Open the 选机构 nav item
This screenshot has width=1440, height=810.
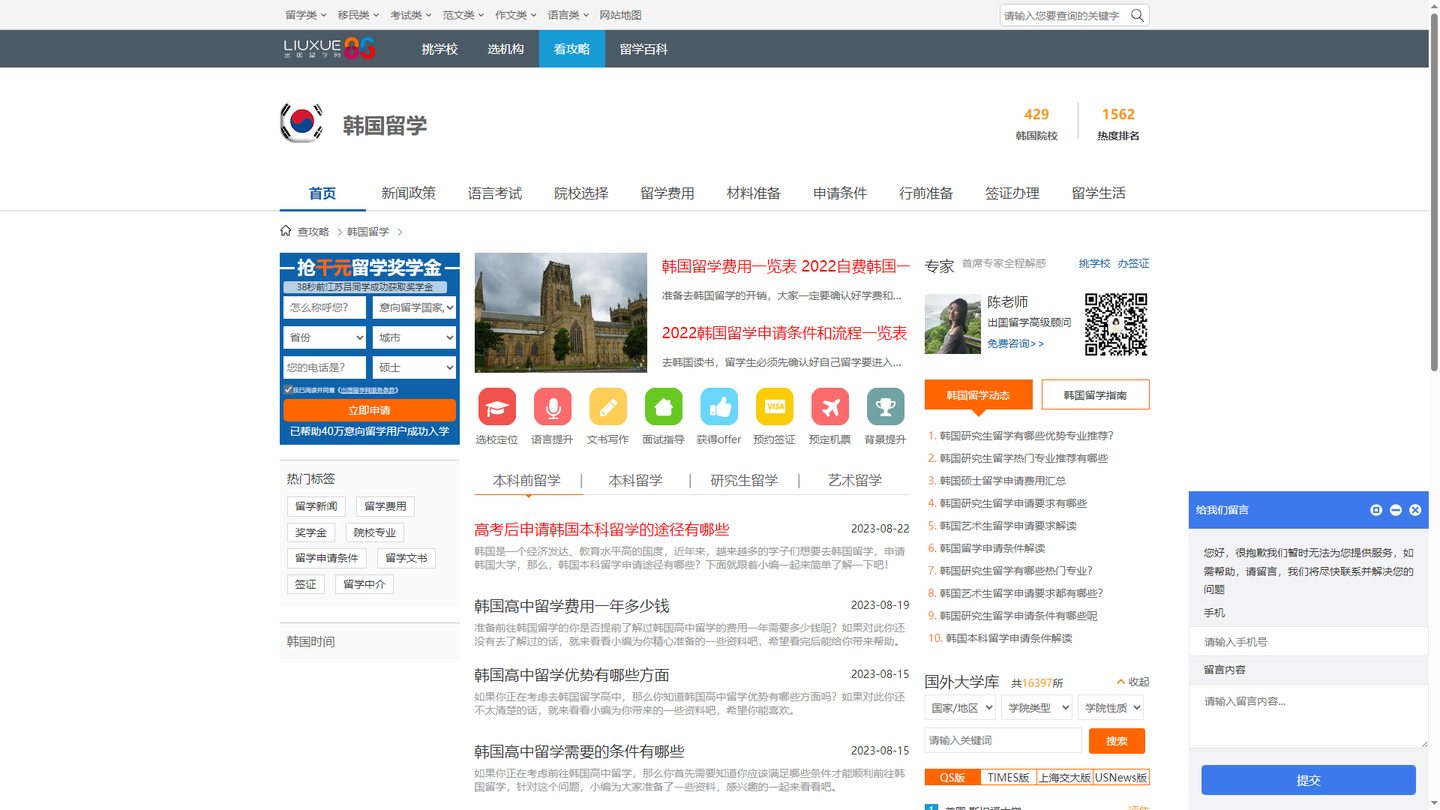(x=506, y=49)
